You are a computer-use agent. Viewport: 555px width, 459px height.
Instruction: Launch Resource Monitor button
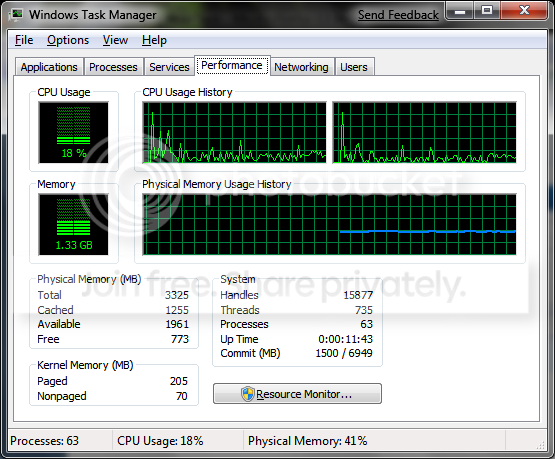[x=297, y=394]
